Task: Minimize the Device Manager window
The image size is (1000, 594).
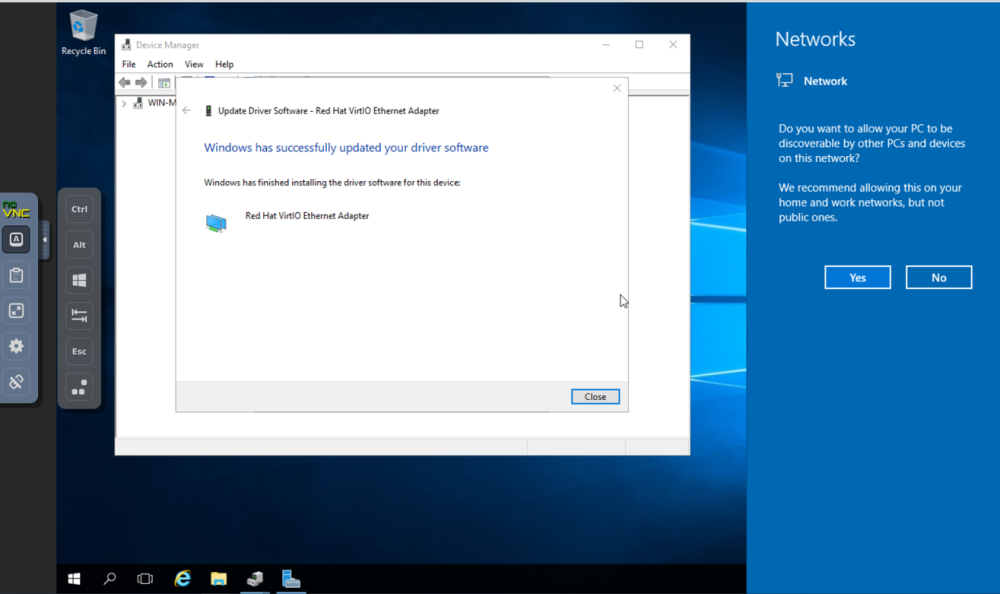Action: tap(606, 45)
